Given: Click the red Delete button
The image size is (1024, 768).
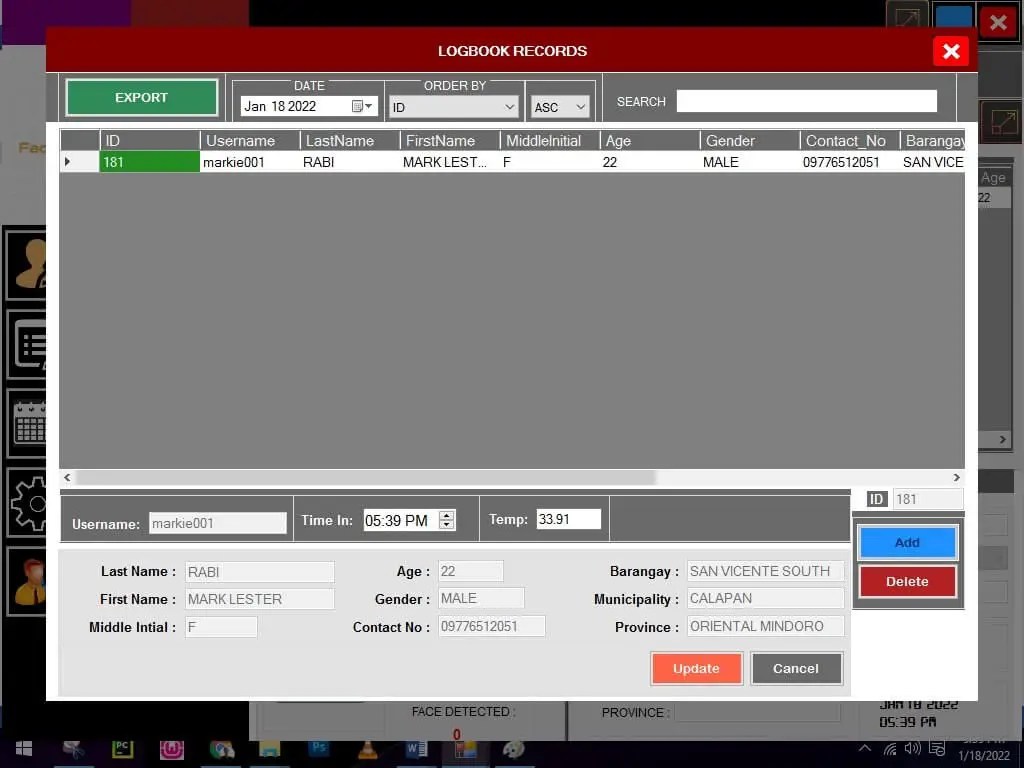Looking at the screenshot, I should tap(907, 581).
